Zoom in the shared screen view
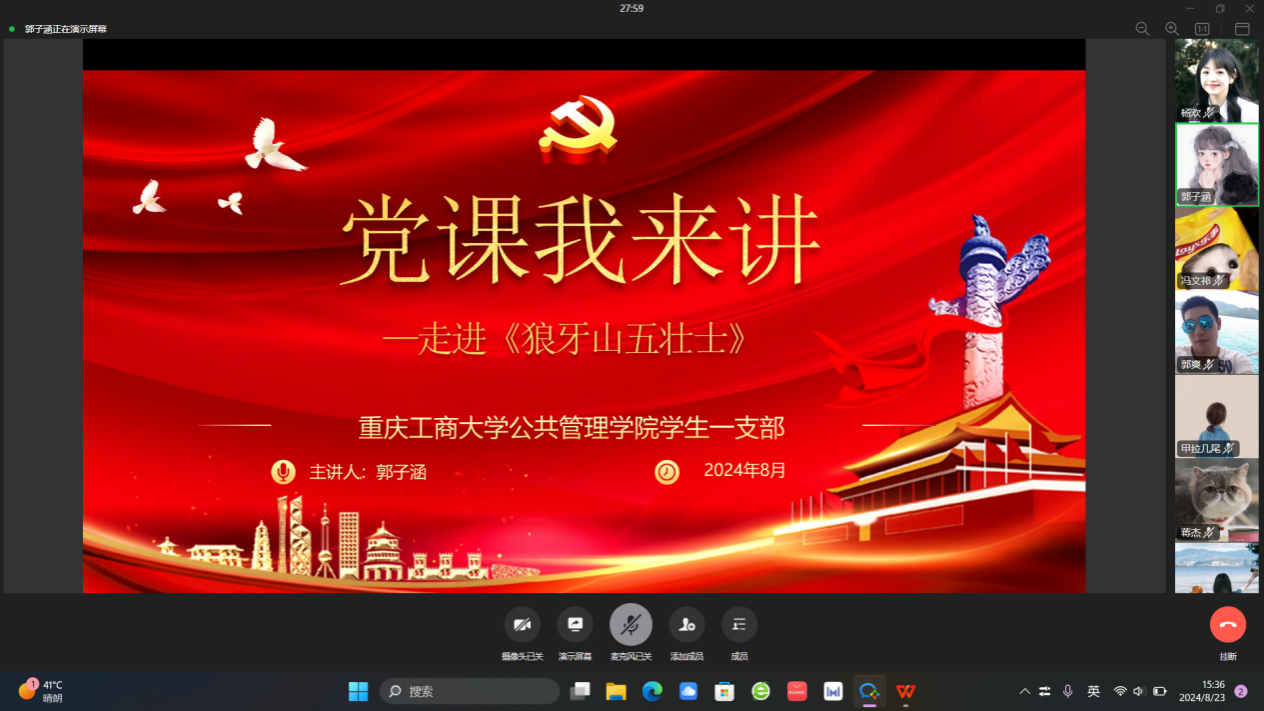 (1172, 29)
